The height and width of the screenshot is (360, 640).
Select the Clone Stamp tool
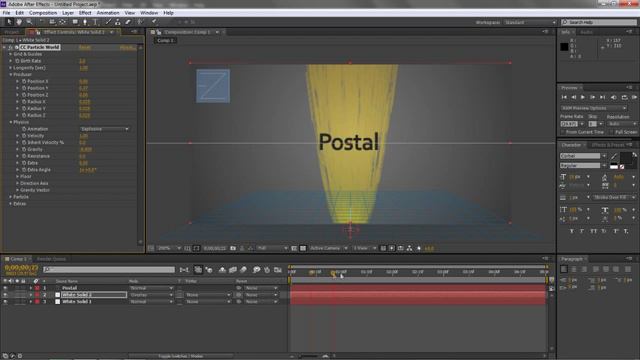tap(118, 22)
